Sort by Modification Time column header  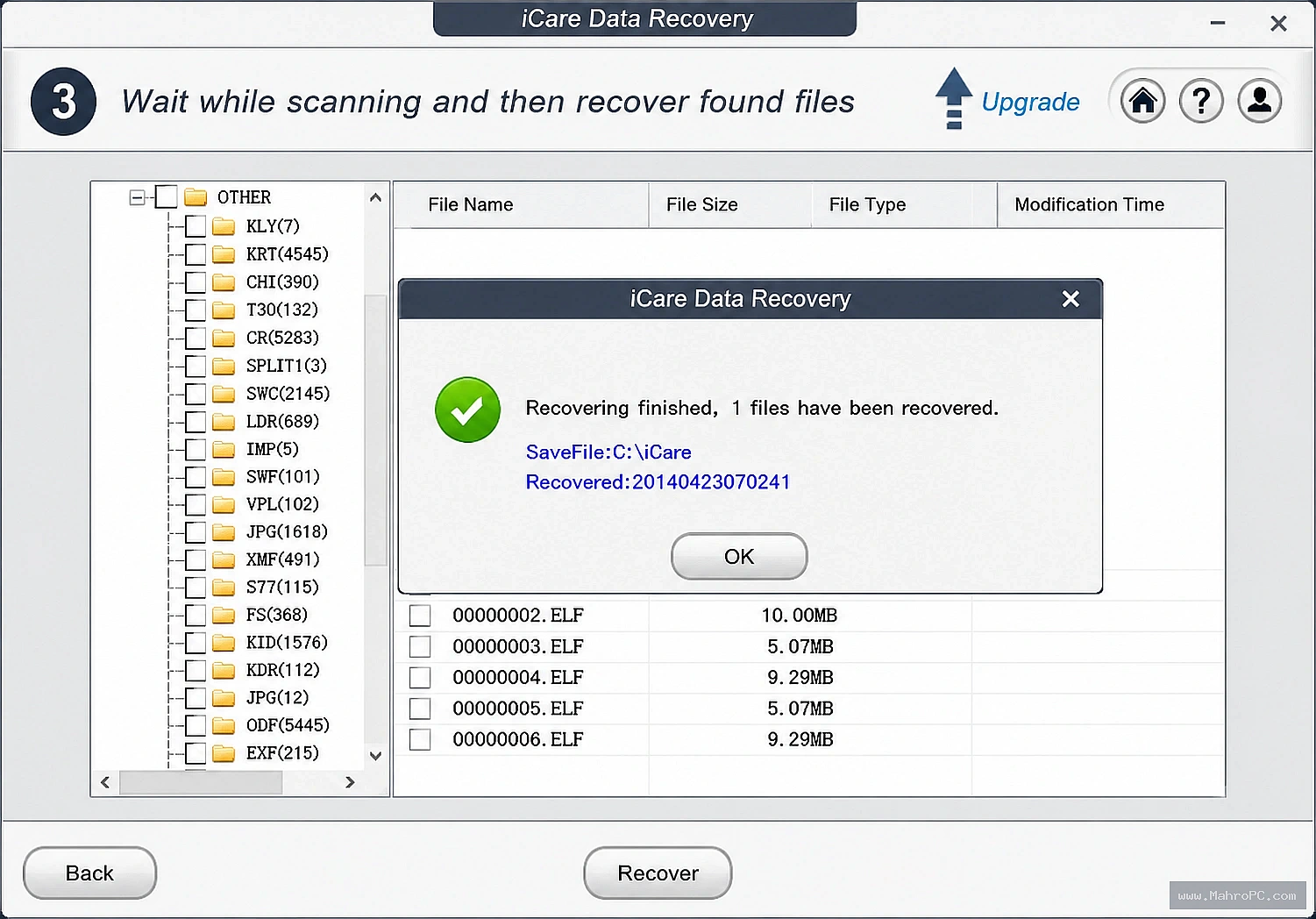pos(1111,205)
